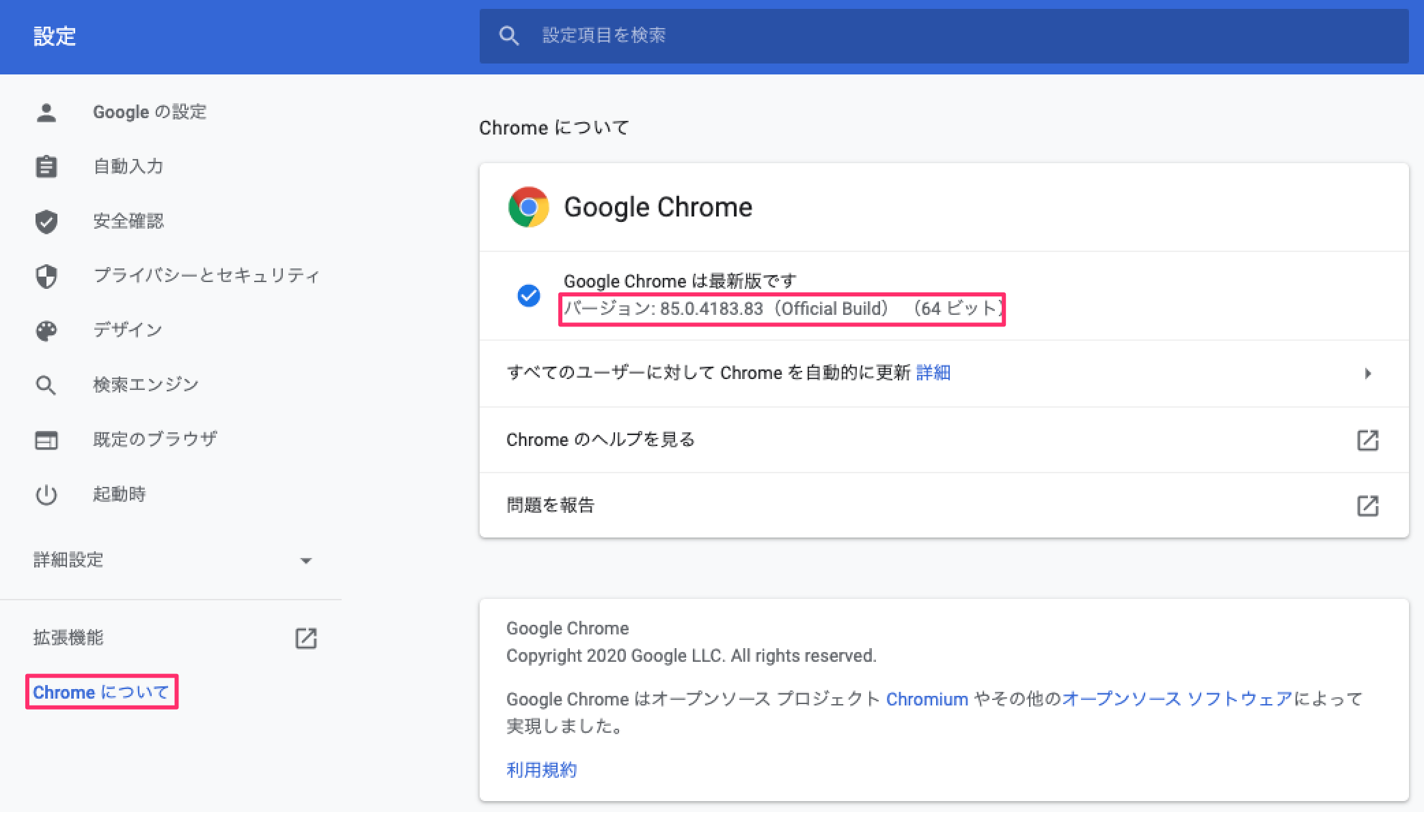Click the shield icon for プライバシーとセキュリティ

pos(46,275)
